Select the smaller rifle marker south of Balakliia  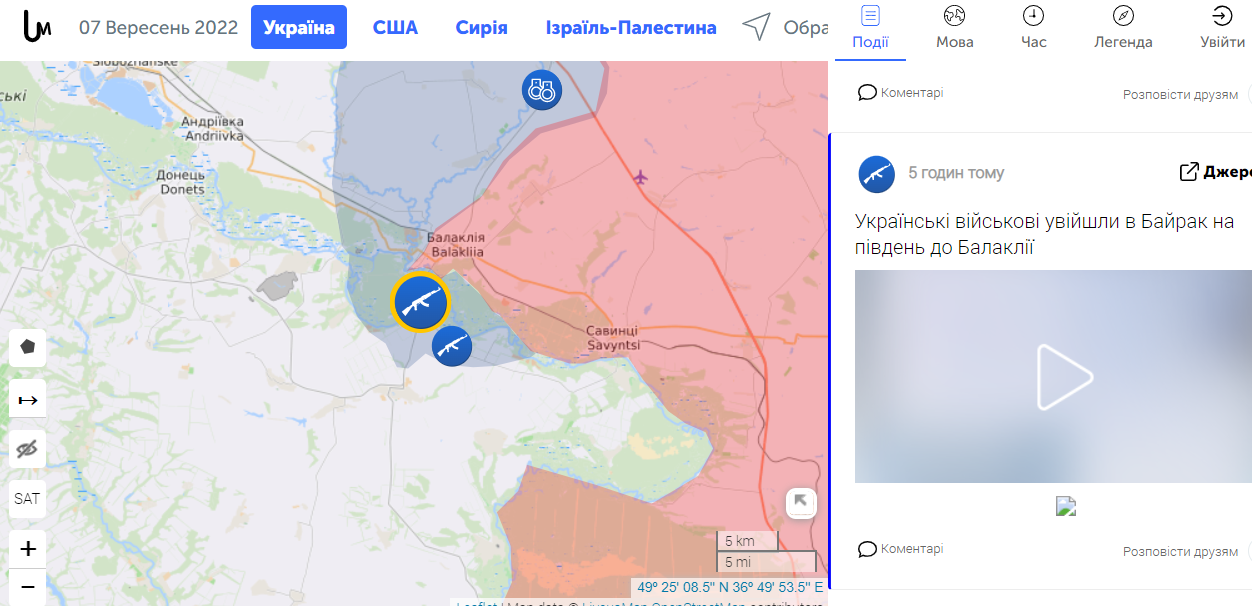pyautogui.click(x=452, y=345)
